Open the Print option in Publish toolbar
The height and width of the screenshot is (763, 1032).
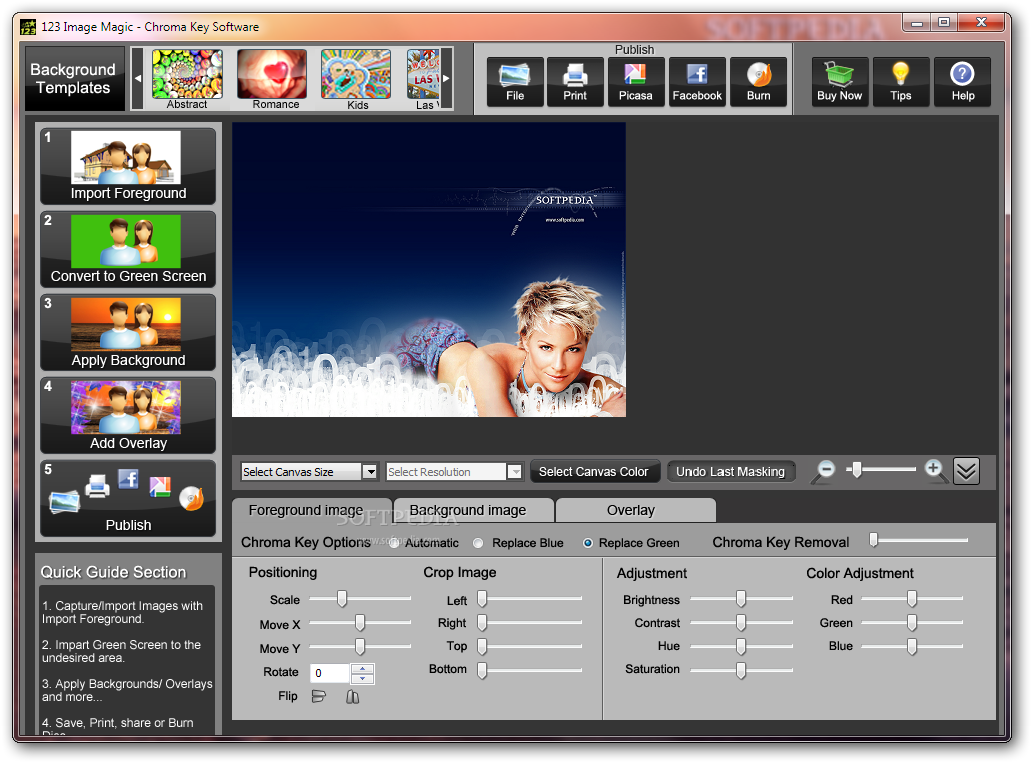click(x=575, y=82)
